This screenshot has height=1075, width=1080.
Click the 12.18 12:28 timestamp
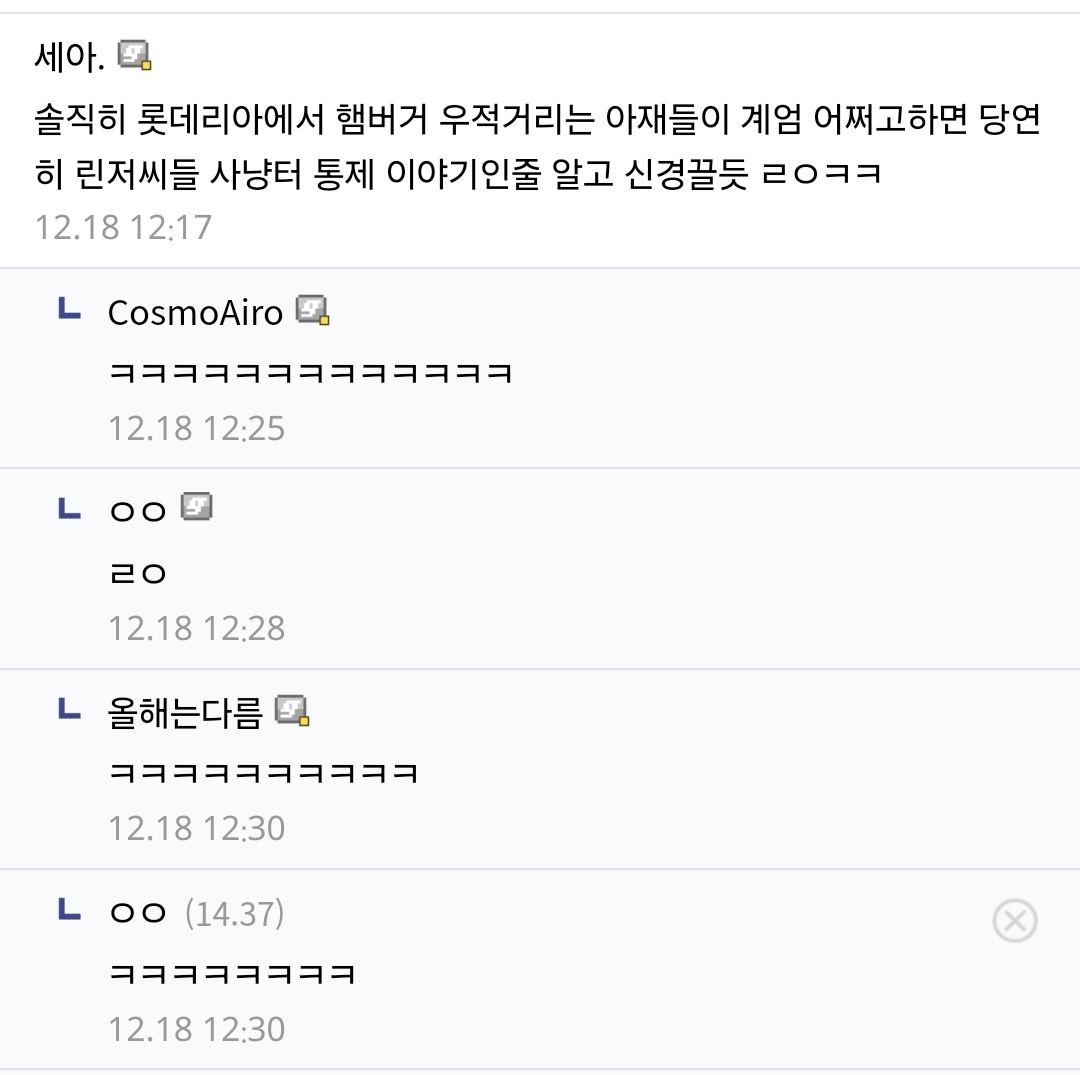(197, 628)
